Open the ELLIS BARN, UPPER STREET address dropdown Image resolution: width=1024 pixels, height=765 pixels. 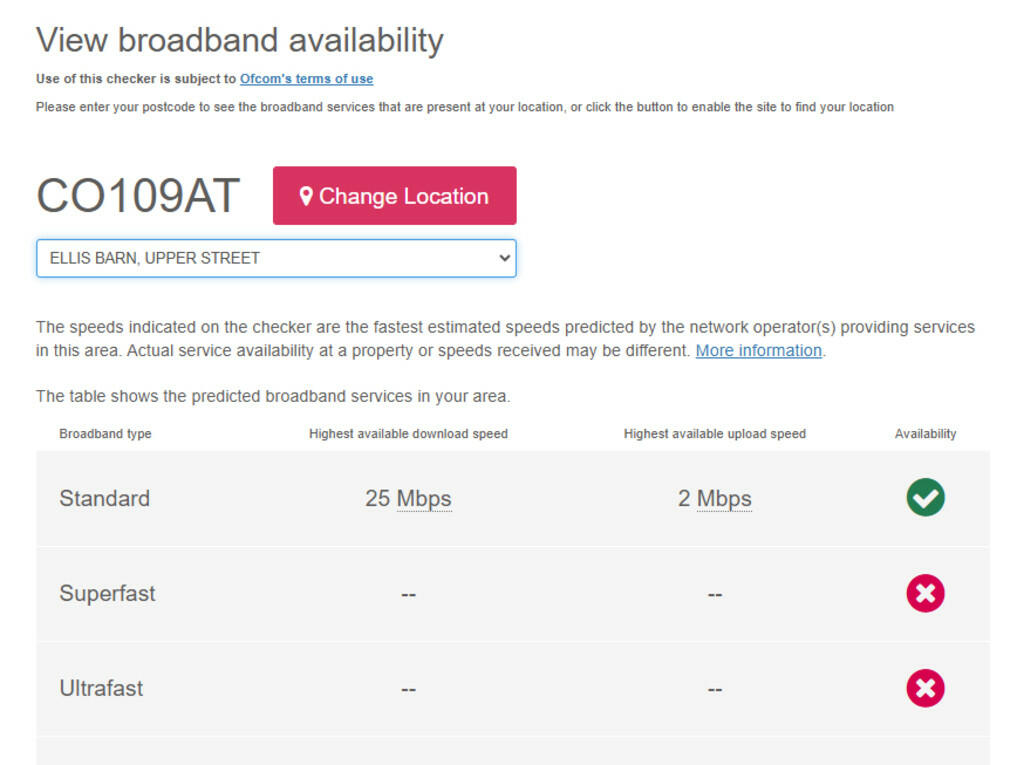(276, 258)
